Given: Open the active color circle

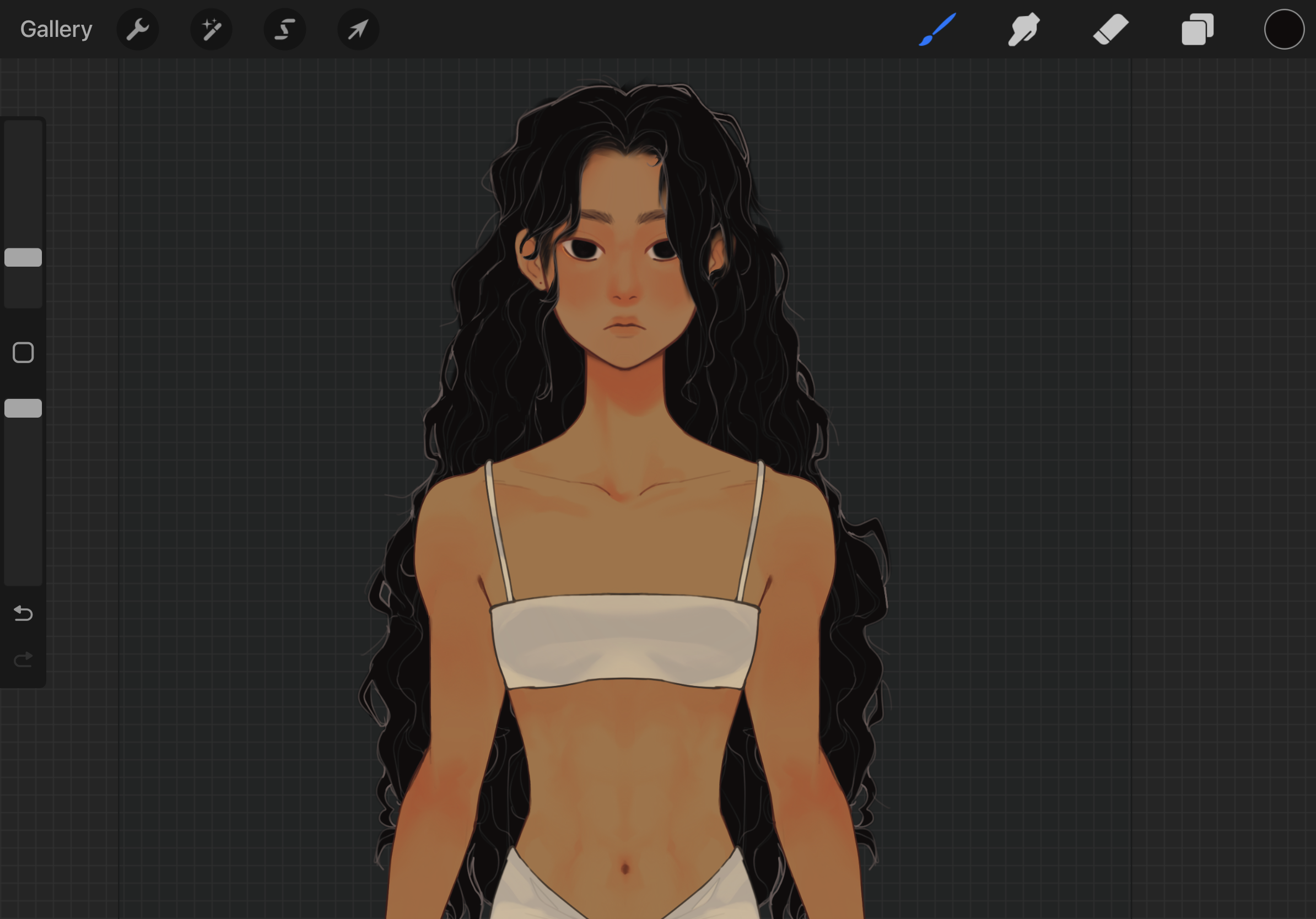Looking at the screenshot, I should click(x=1284, y=29).
